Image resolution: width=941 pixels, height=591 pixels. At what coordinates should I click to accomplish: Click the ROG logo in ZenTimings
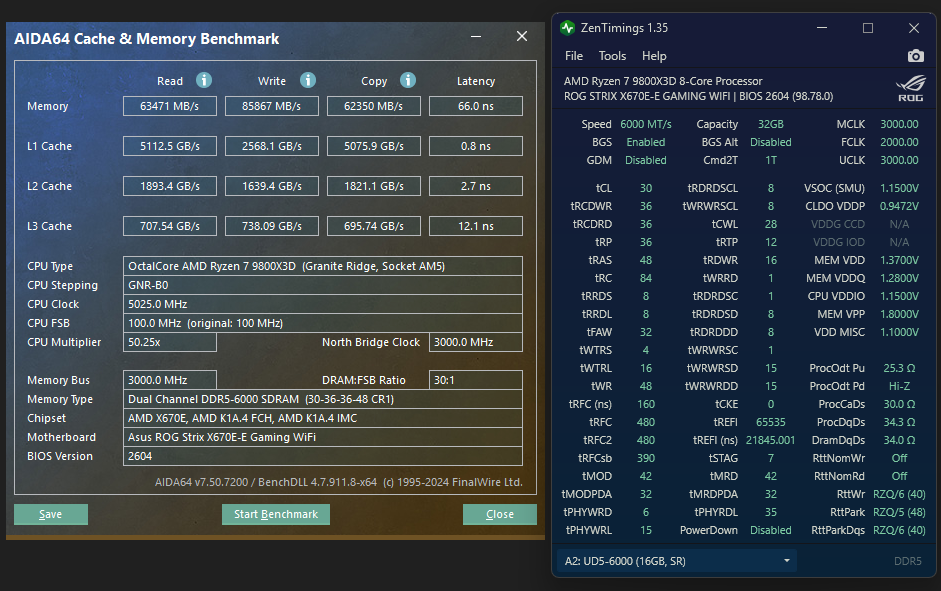910,89
